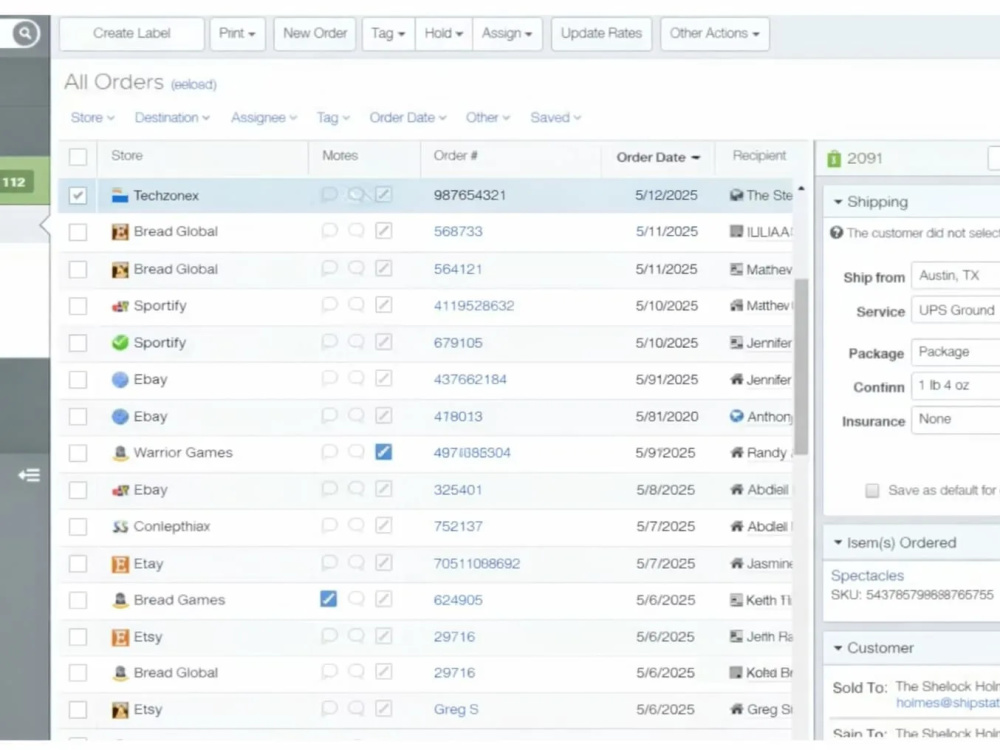Click the search magnifier icon
This screenshot has width=1000, height=750.
[25, 33]
